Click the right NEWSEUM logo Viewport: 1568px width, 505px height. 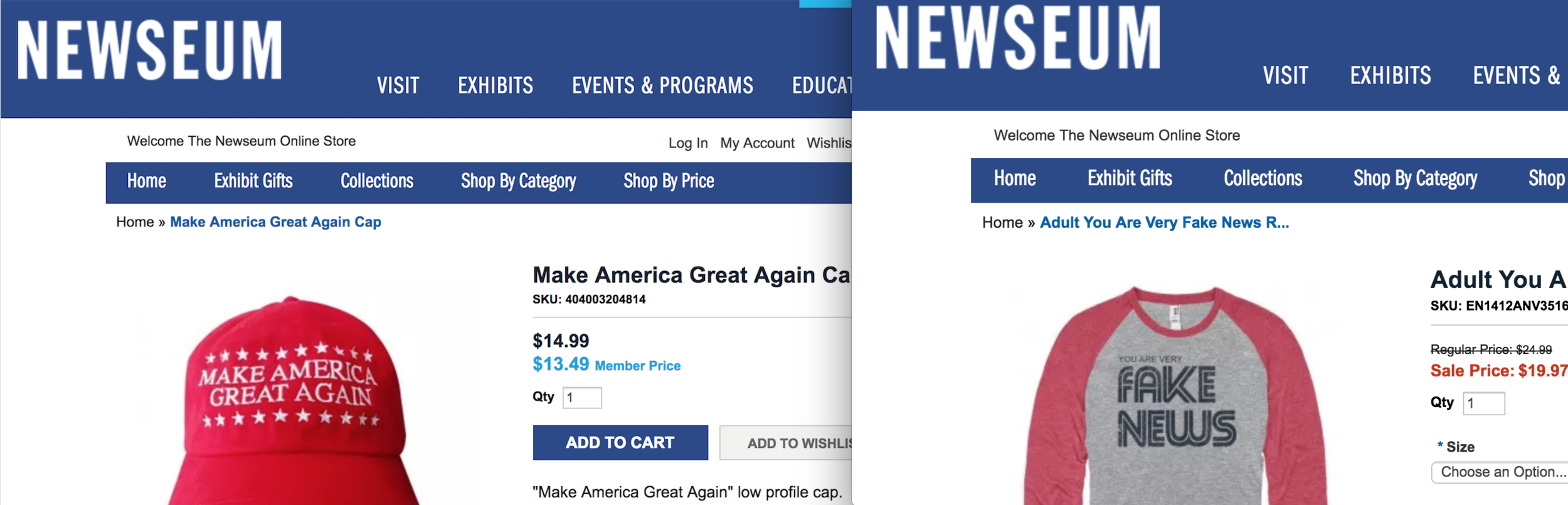click(x=1017, y=38)
